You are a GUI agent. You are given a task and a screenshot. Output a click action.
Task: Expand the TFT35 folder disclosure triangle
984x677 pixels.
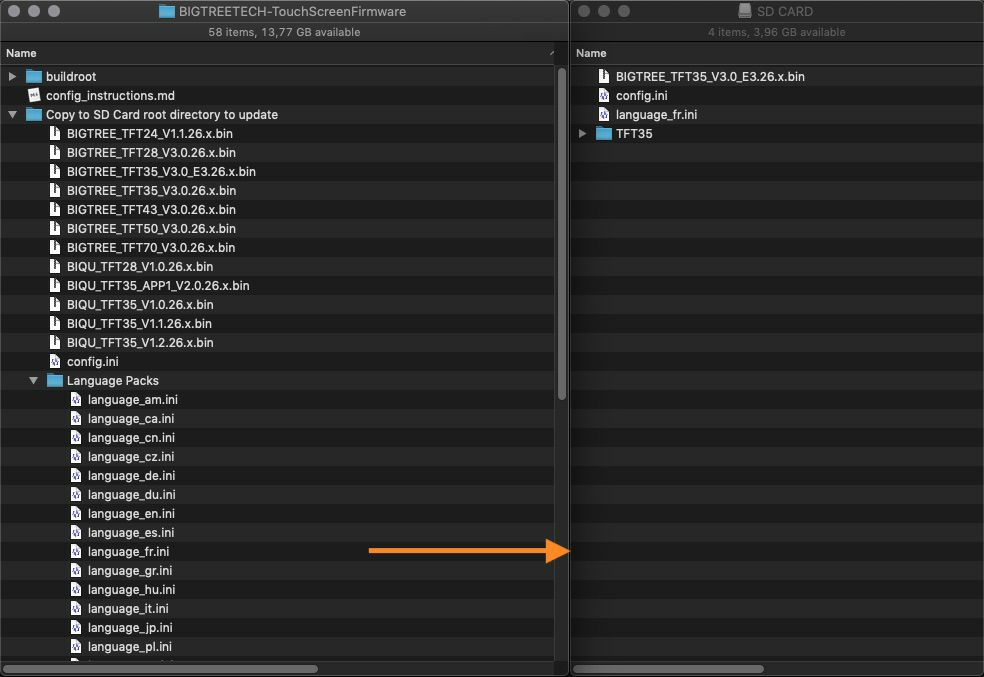pos(583,134)
